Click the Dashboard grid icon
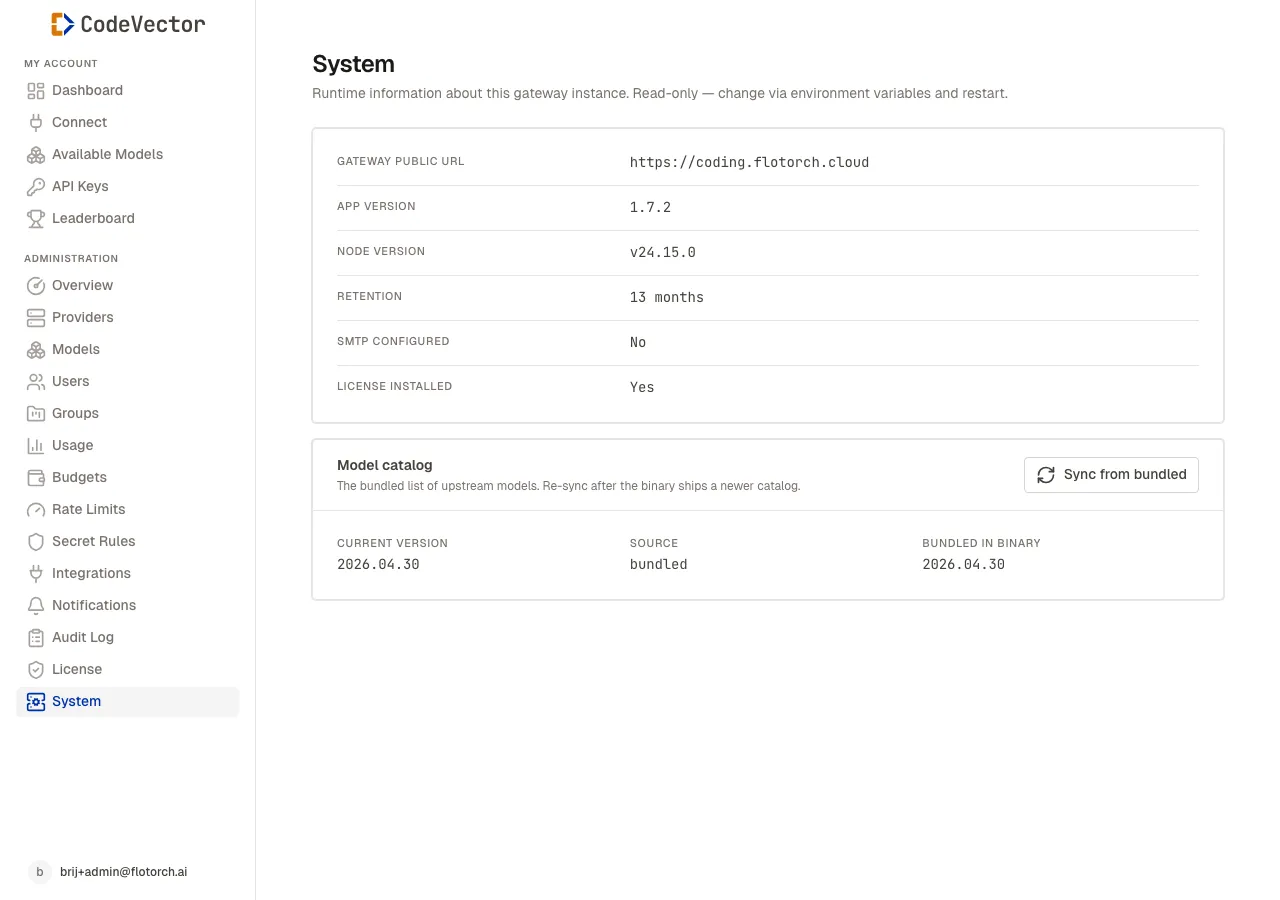Viewport: 1280px width, 900px height. pos(36,91)
